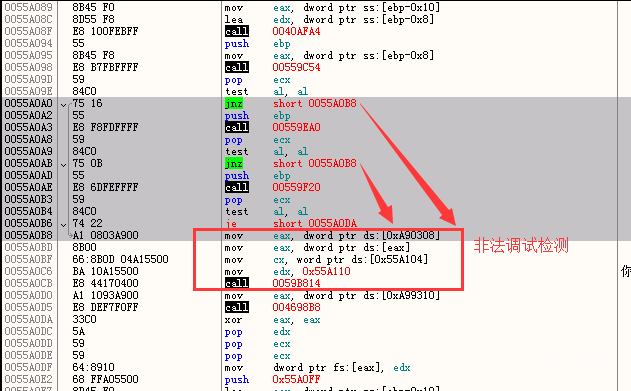Select push operand 0x55A0FF
The image size is (631, 391).
coord(296,379)
